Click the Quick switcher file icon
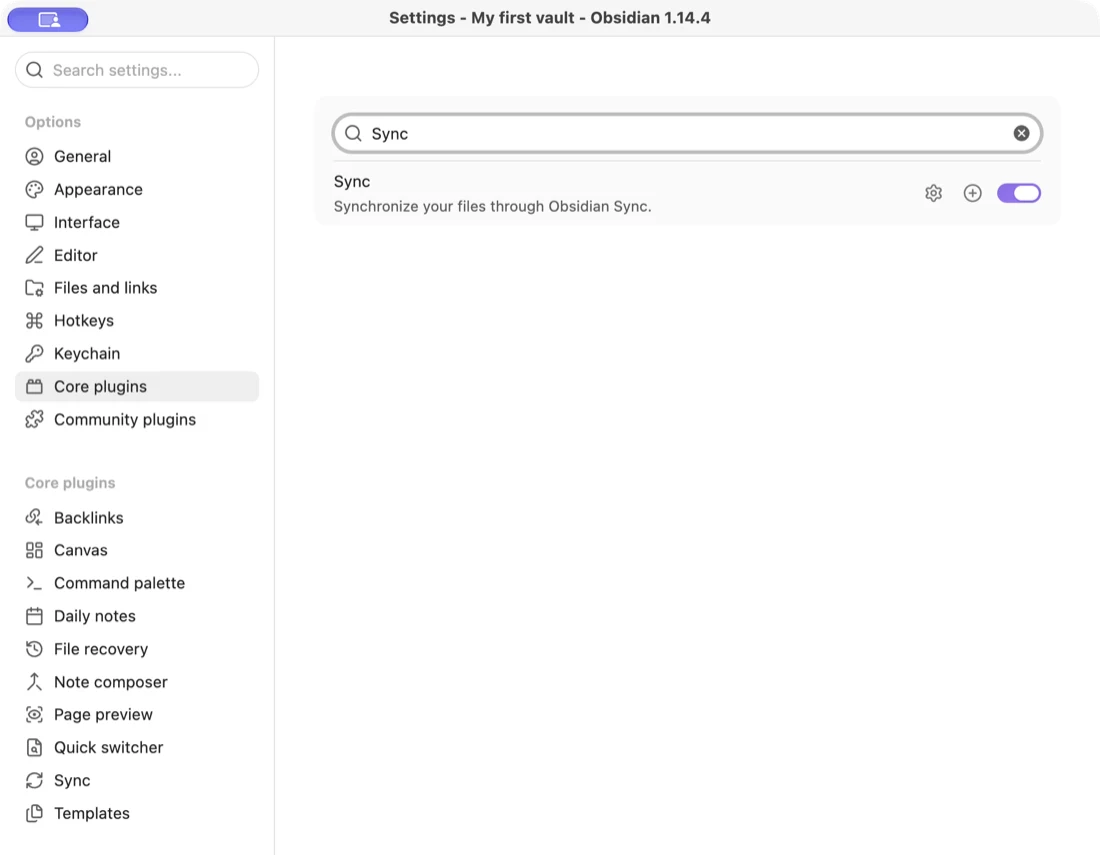Screen dimensions: 1100x855 34,748
